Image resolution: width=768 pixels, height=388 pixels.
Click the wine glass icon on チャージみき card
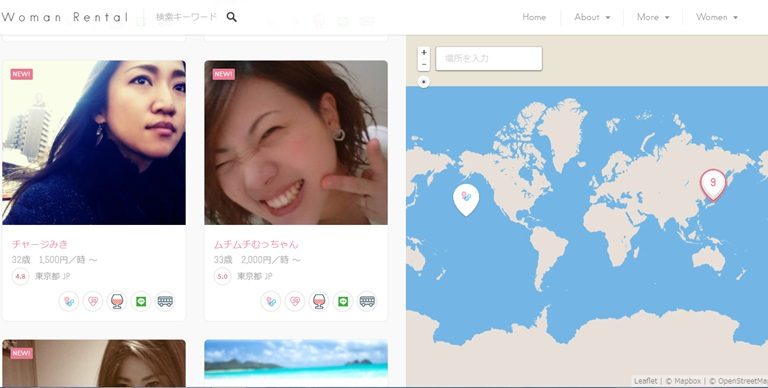coord(117,301)
